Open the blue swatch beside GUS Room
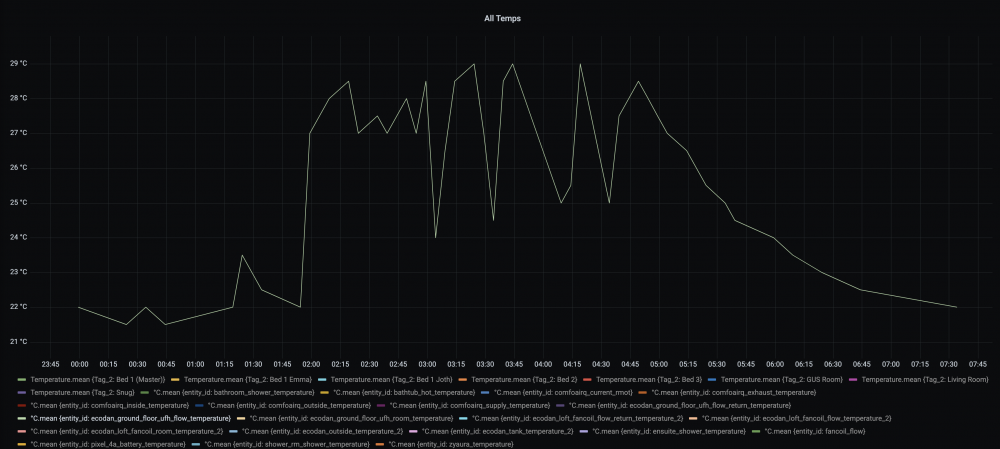 pos(712,379)
